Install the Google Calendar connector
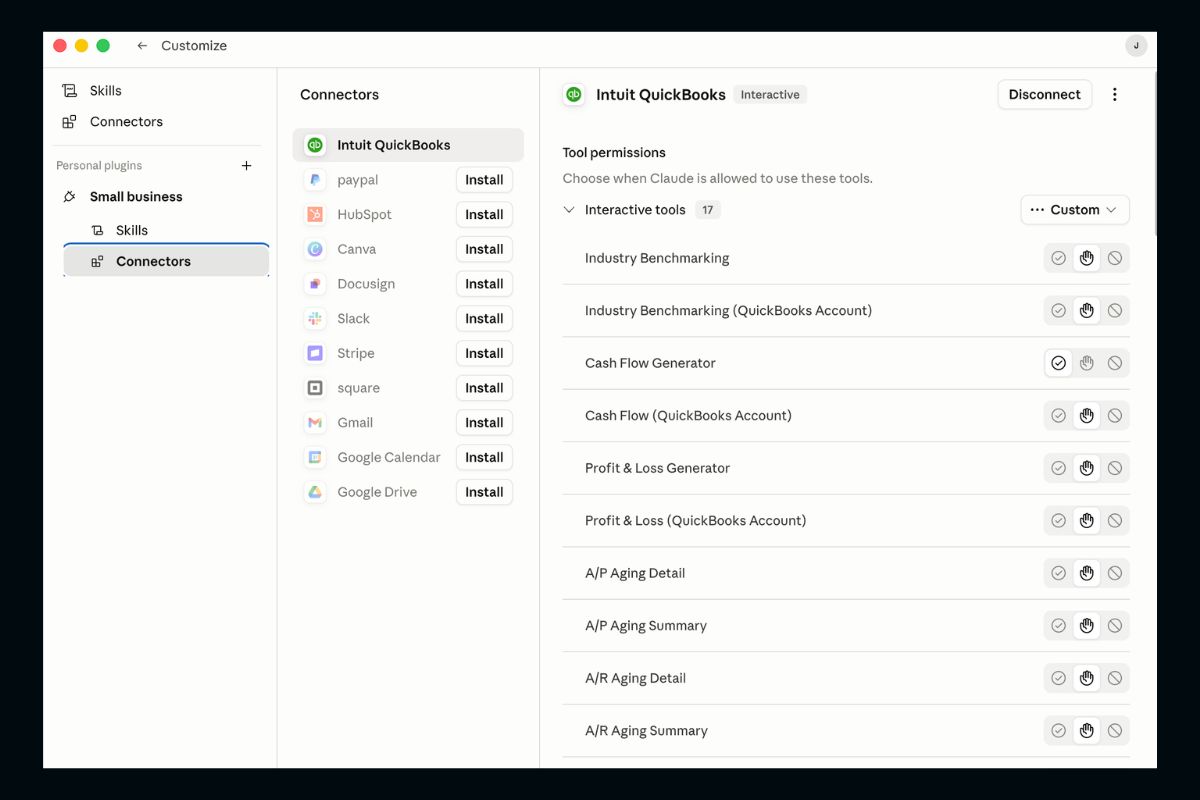This screenshot has width=1200, height=800. click(484, 457)
